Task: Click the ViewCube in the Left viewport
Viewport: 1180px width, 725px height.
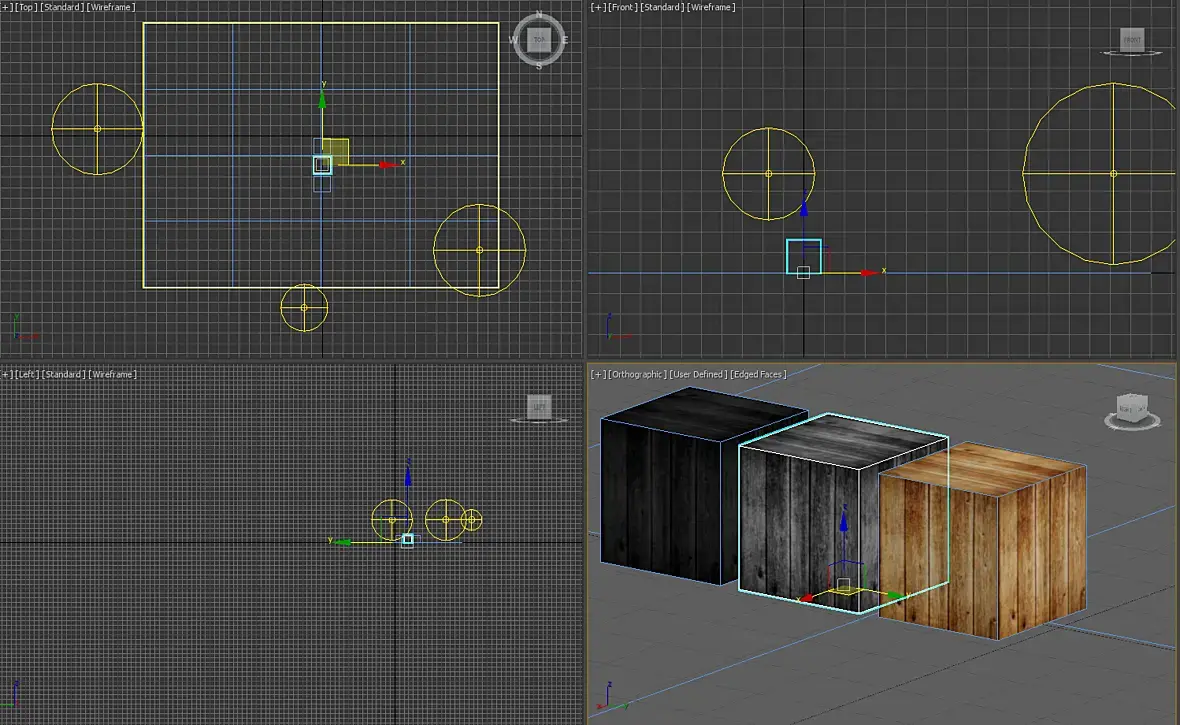Action: [x=539, y=407]
